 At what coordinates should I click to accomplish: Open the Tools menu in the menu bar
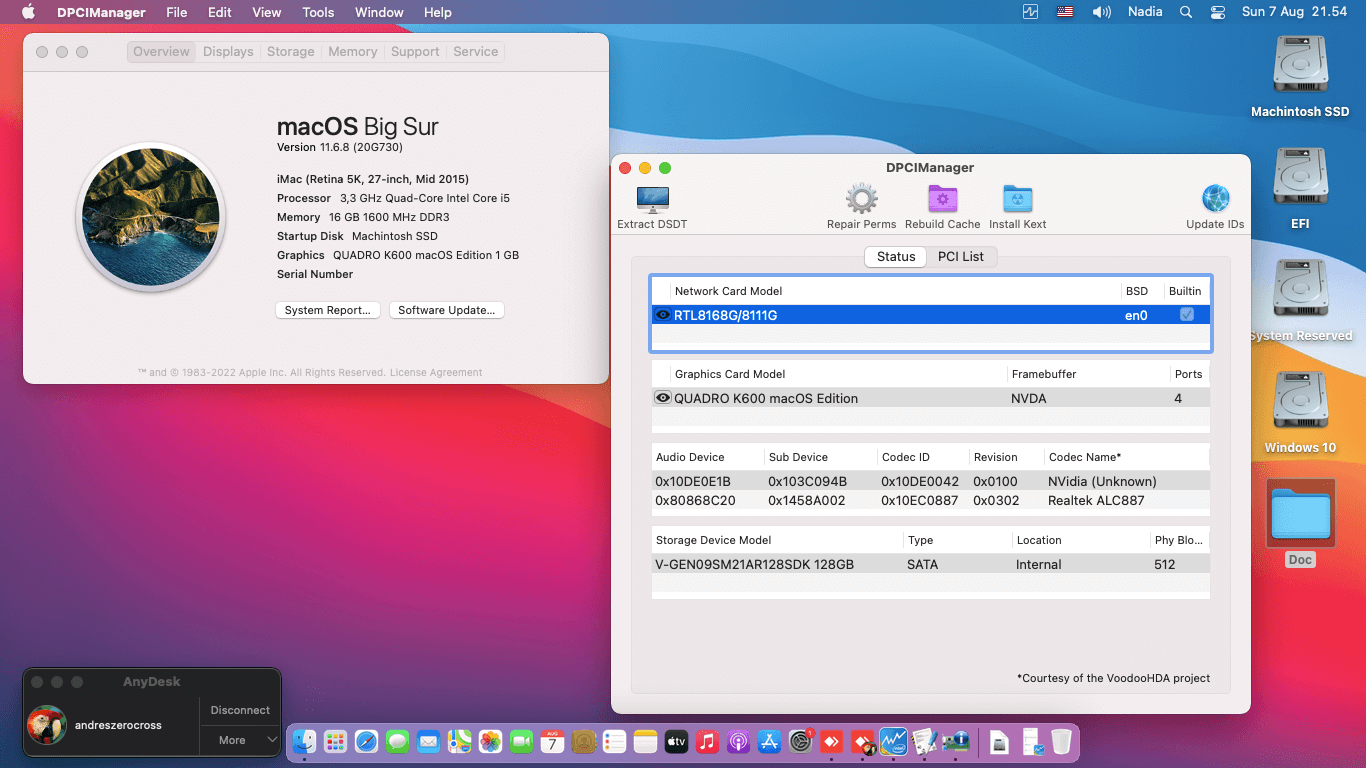tap(317, 12)
